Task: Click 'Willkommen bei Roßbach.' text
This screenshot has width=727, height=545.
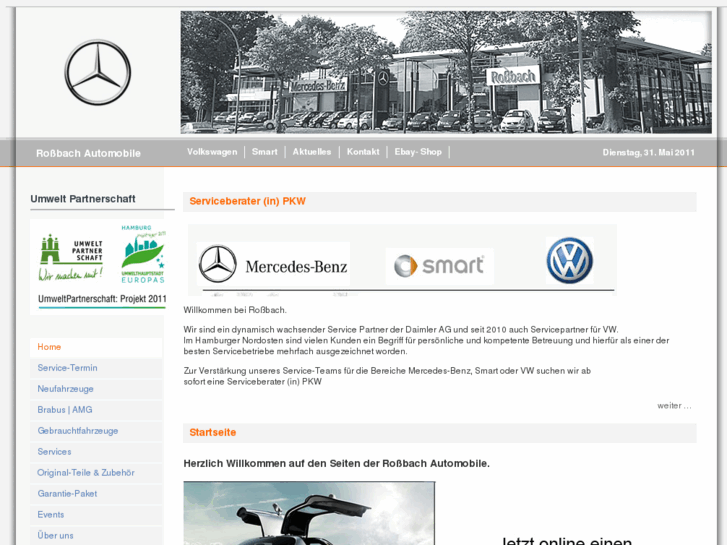Action: pyautogui.click(x=235, y=310)
